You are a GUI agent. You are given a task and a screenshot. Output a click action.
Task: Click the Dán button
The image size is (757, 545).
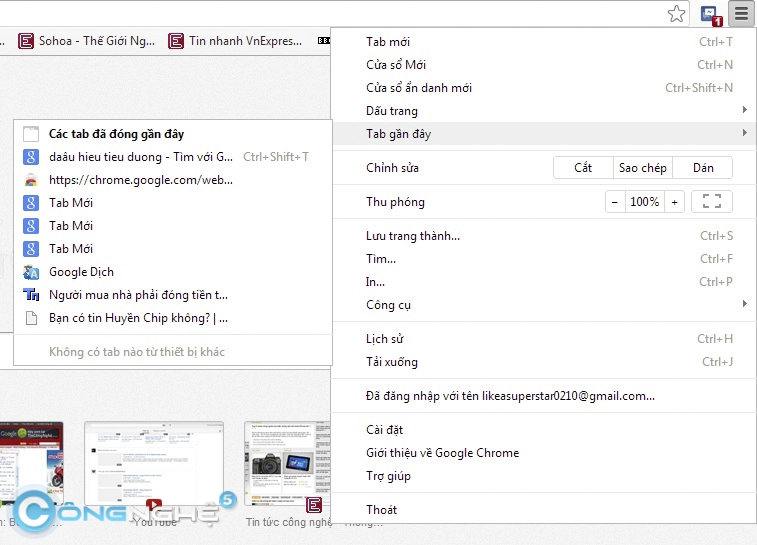pyautogui.click(x=703, y=168)
